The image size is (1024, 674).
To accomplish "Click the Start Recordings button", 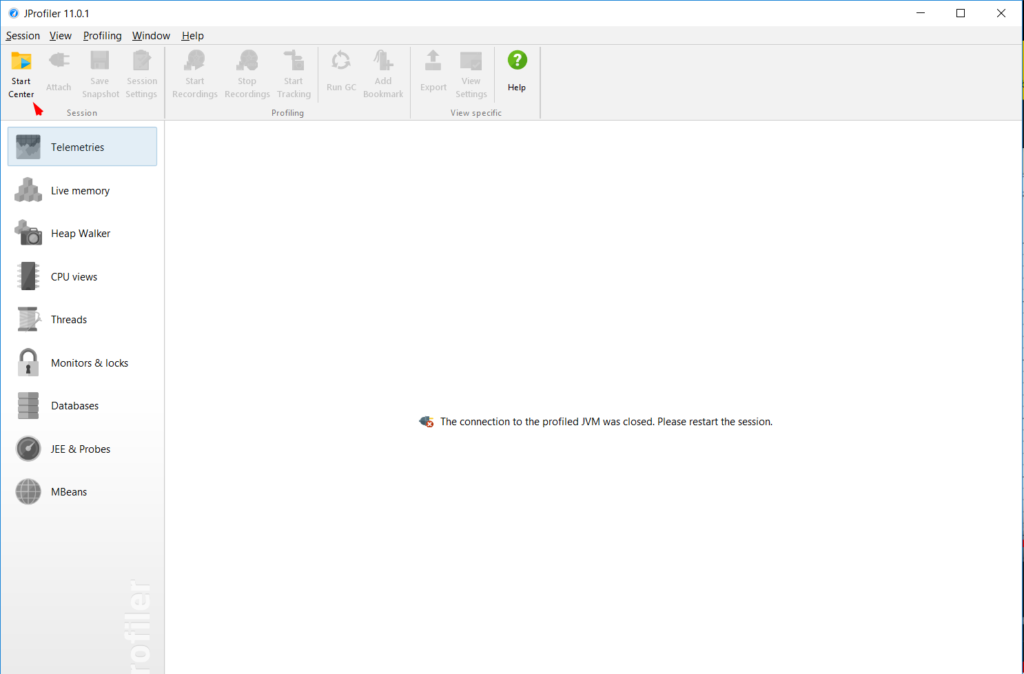I will pyautogui.click(x=195, y=73).
